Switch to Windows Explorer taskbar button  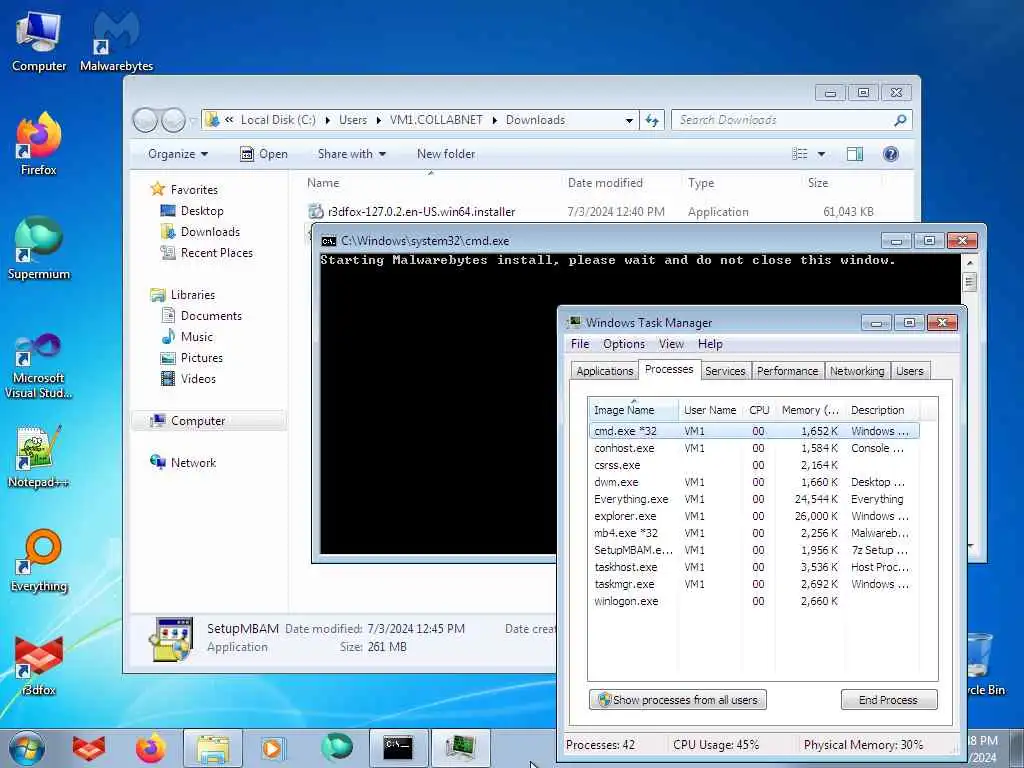(212, 748)
